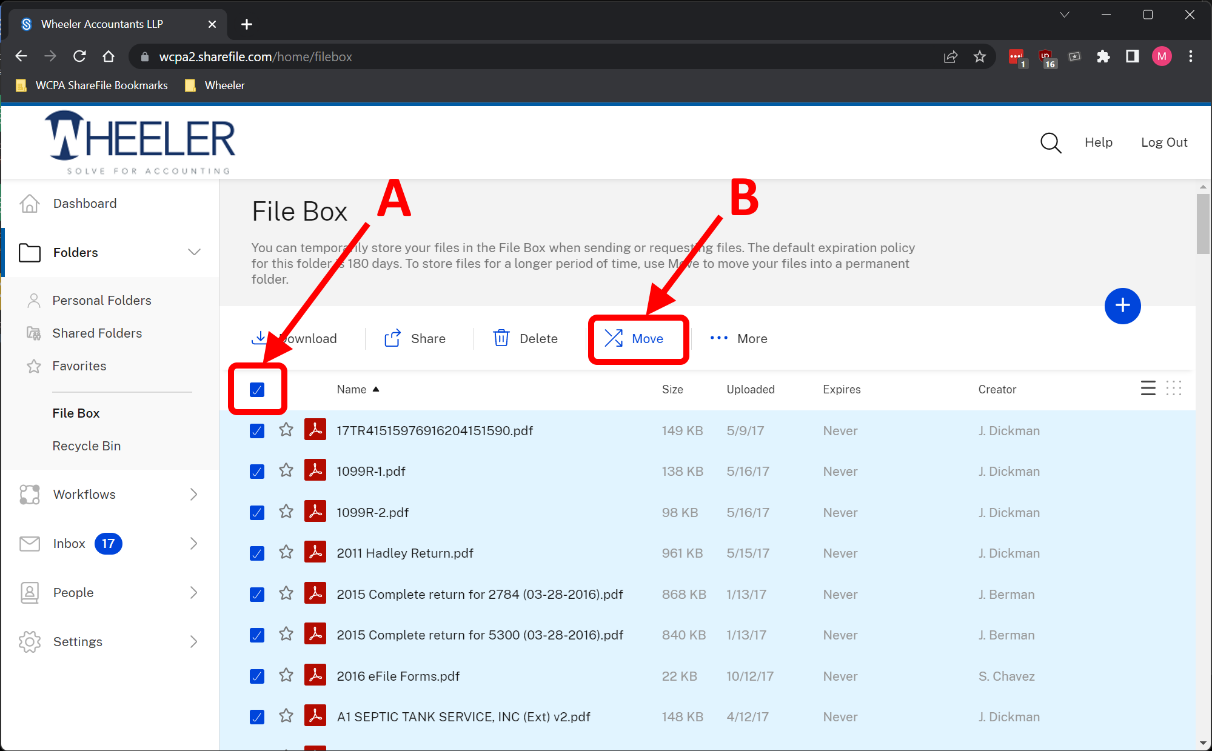This screenshot has width=1212, height=751.
Task: Uncheck 2016 eFile Forms.pdf checkbox
Action: click(x=257, y=676)
